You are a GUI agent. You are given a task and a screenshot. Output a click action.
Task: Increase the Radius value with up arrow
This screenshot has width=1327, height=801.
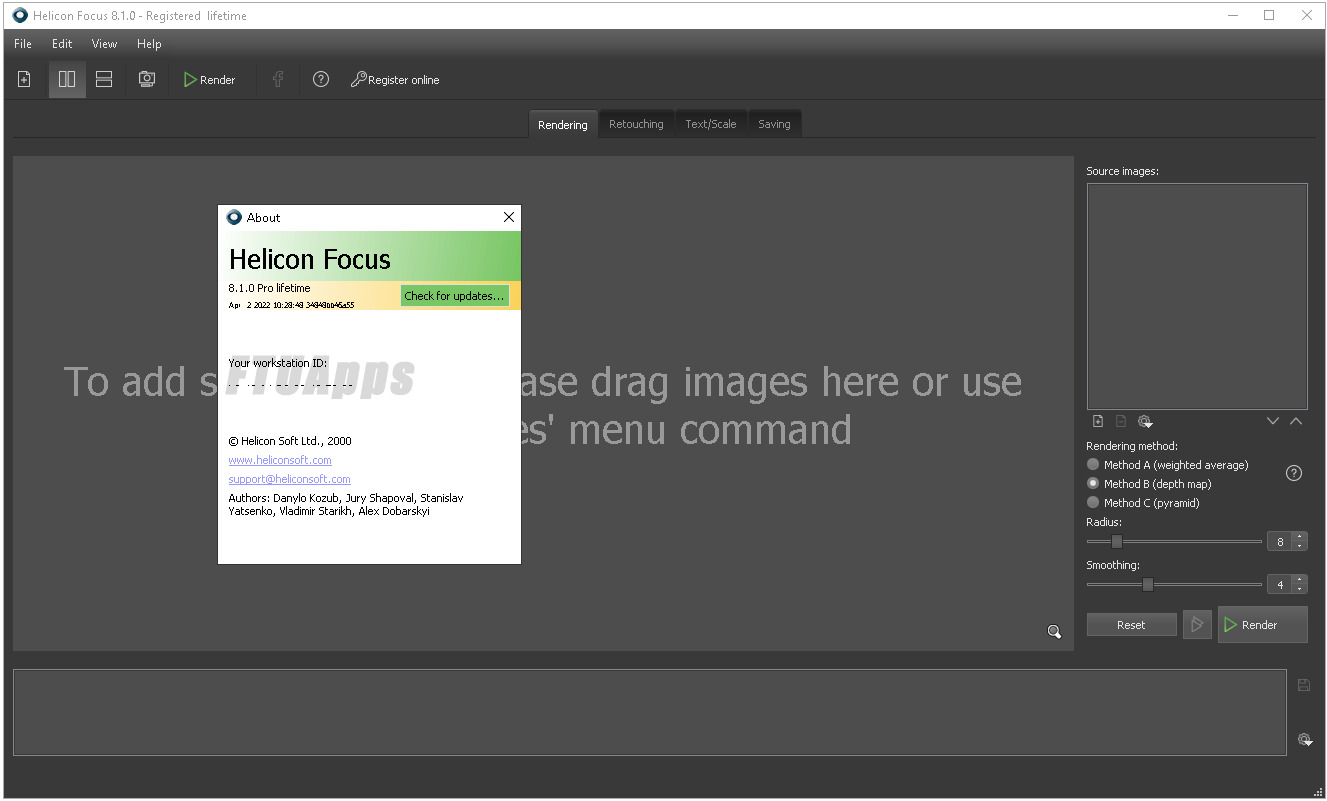pyautogui.click(x=1300, y=538)
